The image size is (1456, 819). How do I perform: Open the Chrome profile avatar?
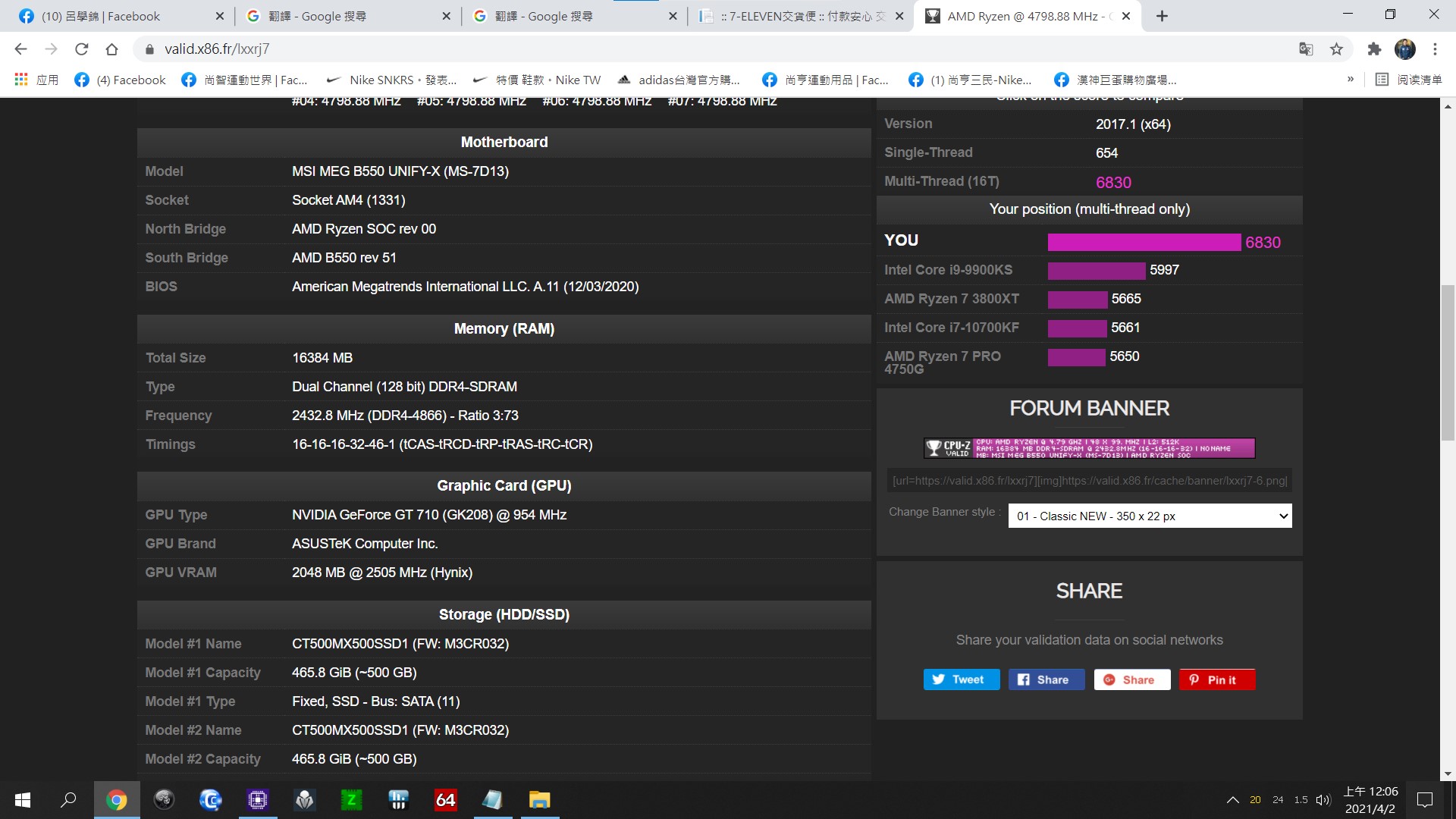coord(1404,49)
